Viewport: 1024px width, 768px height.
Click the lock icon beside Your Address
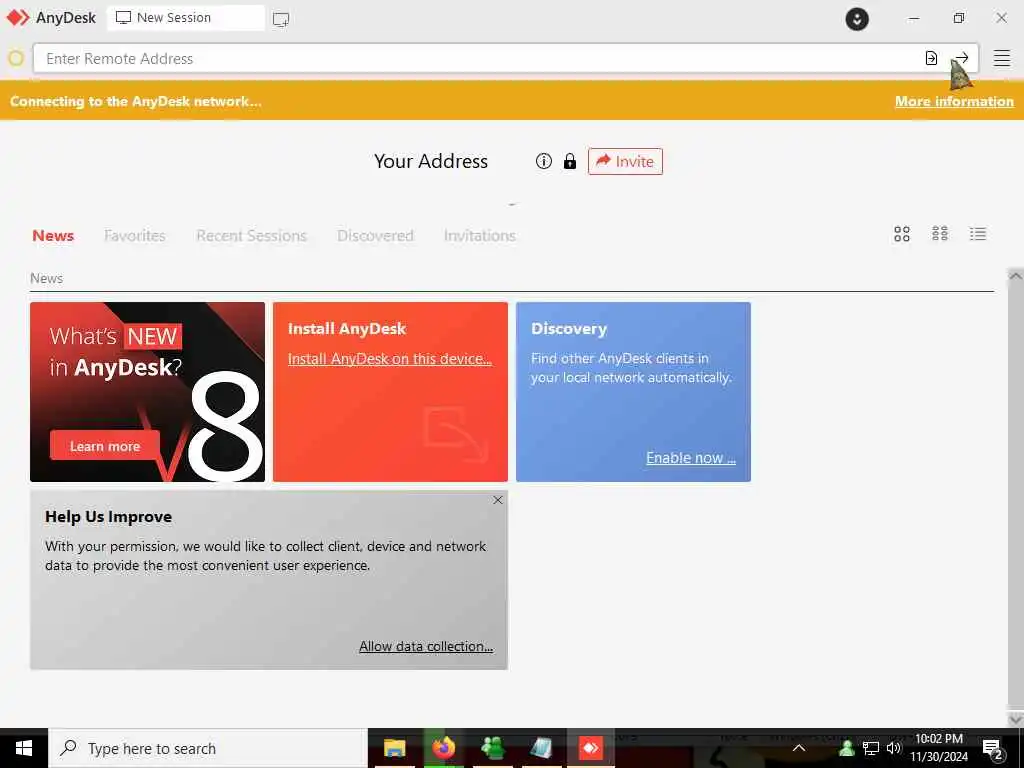(x=570, y=161)
